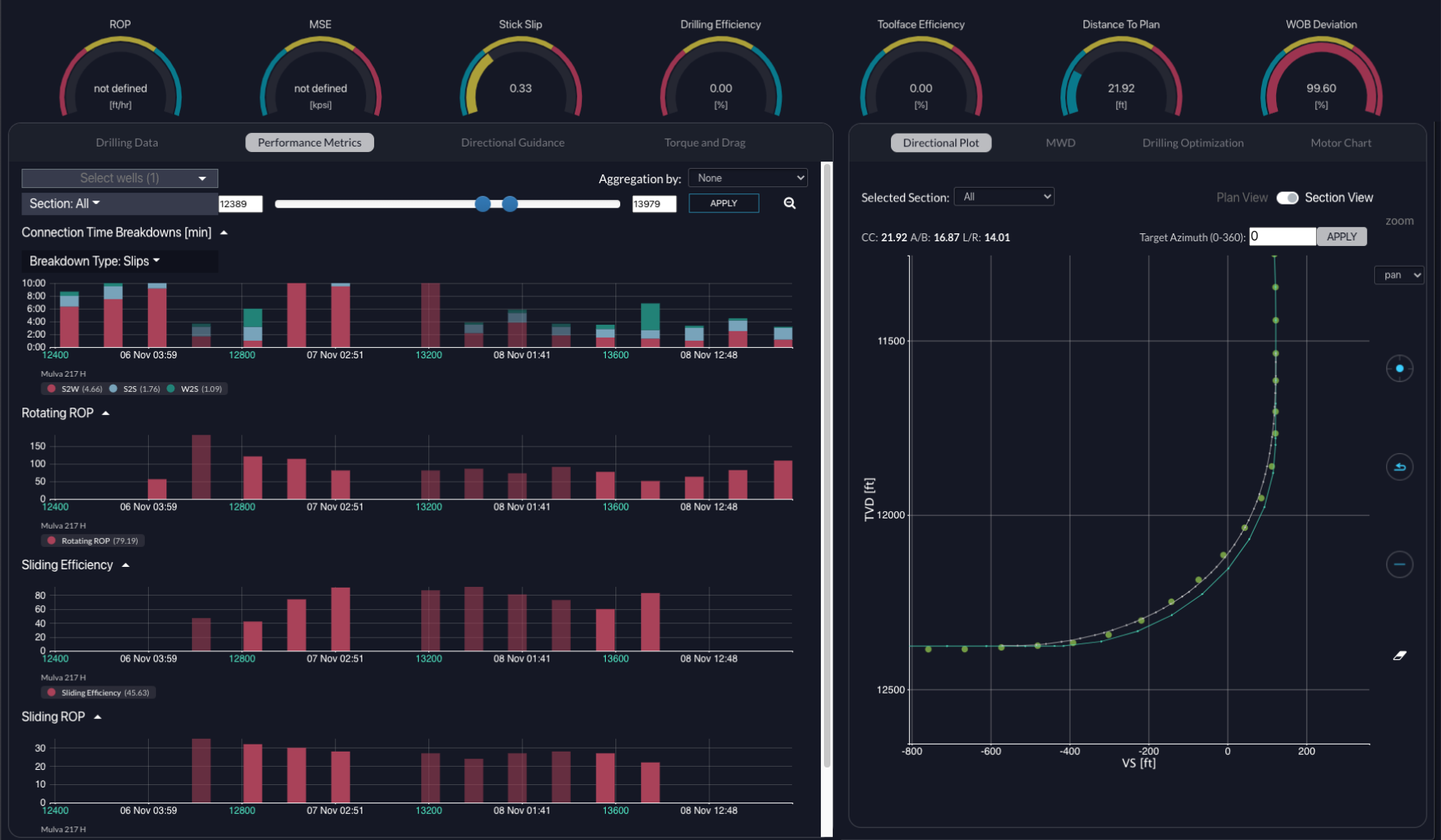Switch to the MWD tab
Screen dimensions: 1441x840
[1060, 143]
